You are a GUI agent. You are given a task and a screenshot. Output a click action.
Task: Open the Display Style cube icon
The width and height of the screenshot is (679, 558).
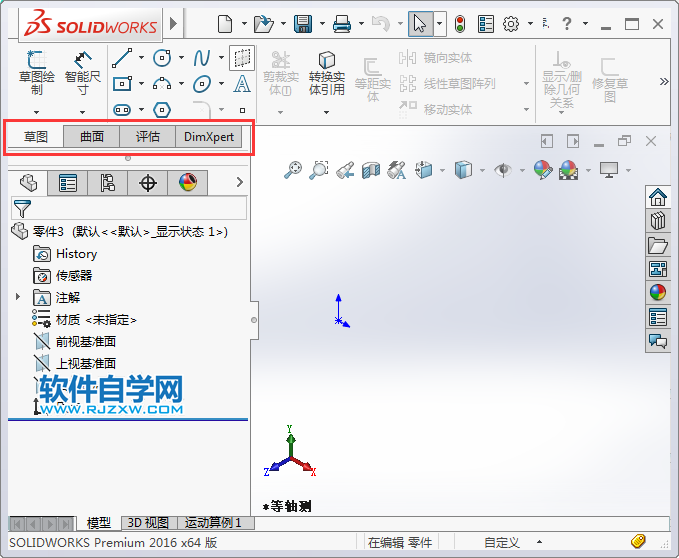point(463,170)
